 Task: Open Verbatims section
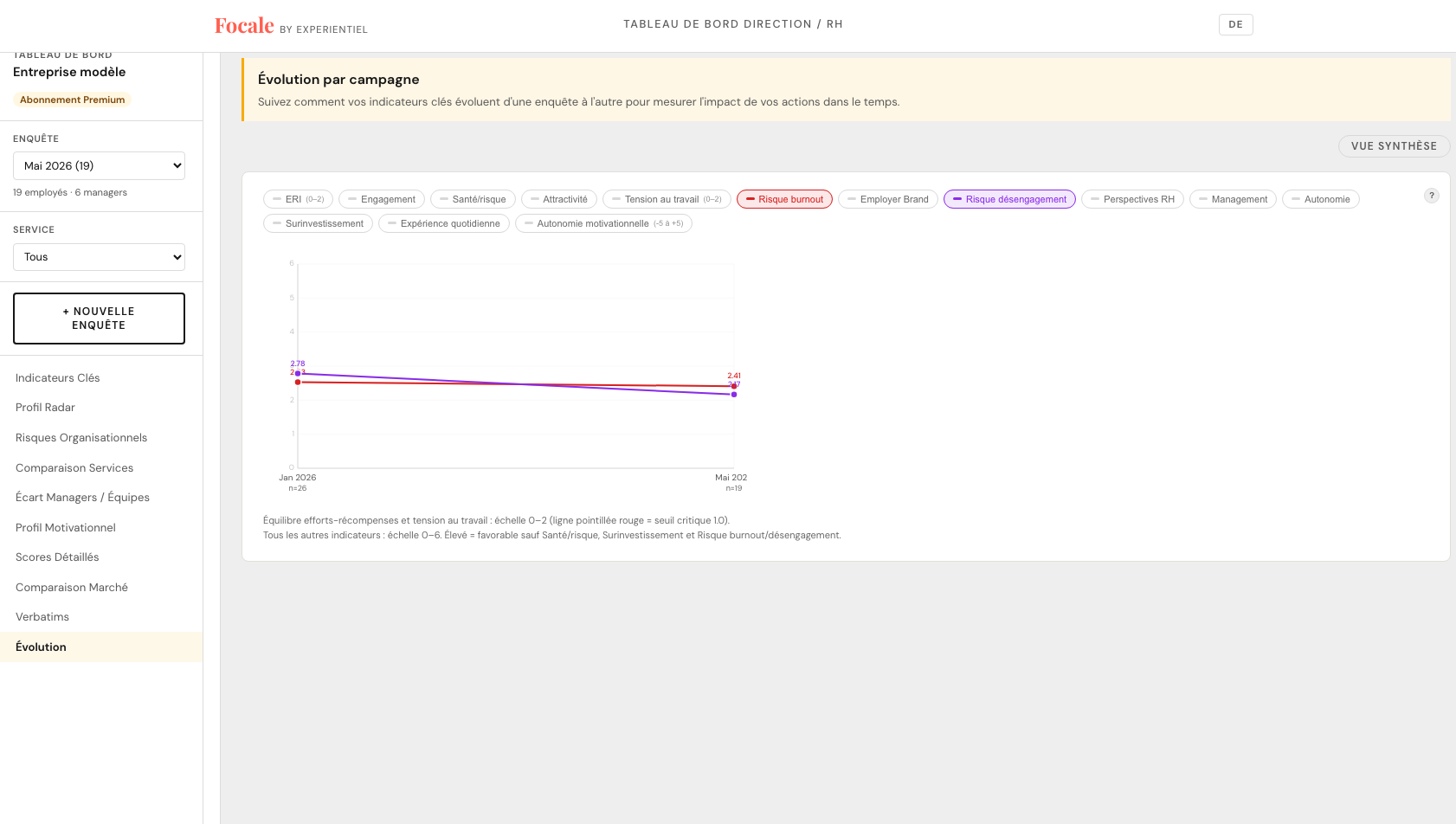point(101,617)
